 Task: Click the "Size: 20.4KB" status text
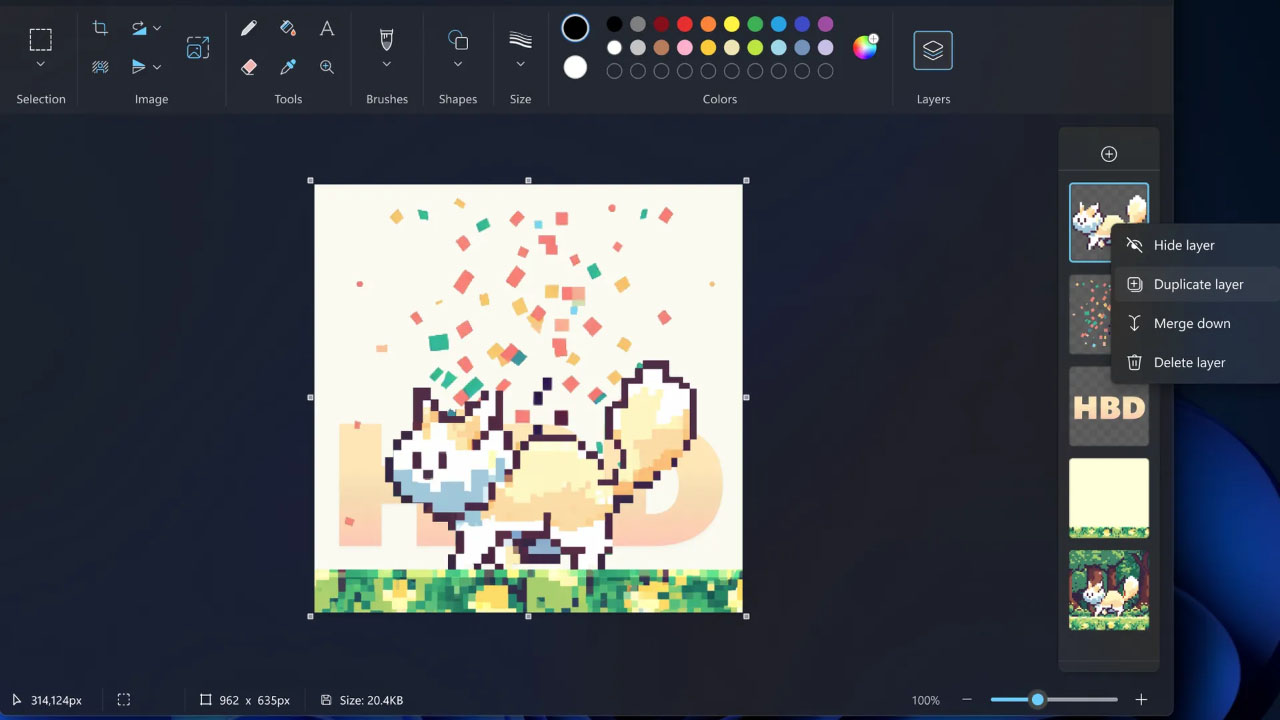371,700
